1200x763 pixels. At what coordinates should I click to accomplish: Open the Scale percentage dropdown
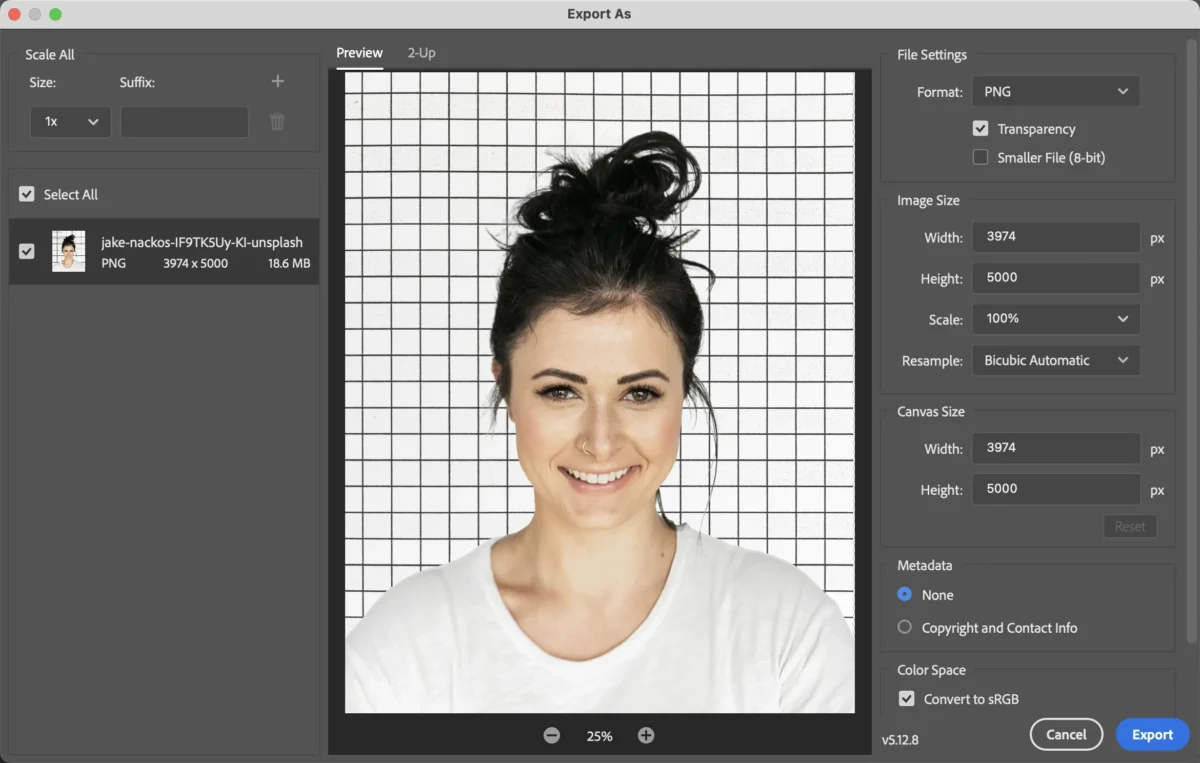(1055, 319)
